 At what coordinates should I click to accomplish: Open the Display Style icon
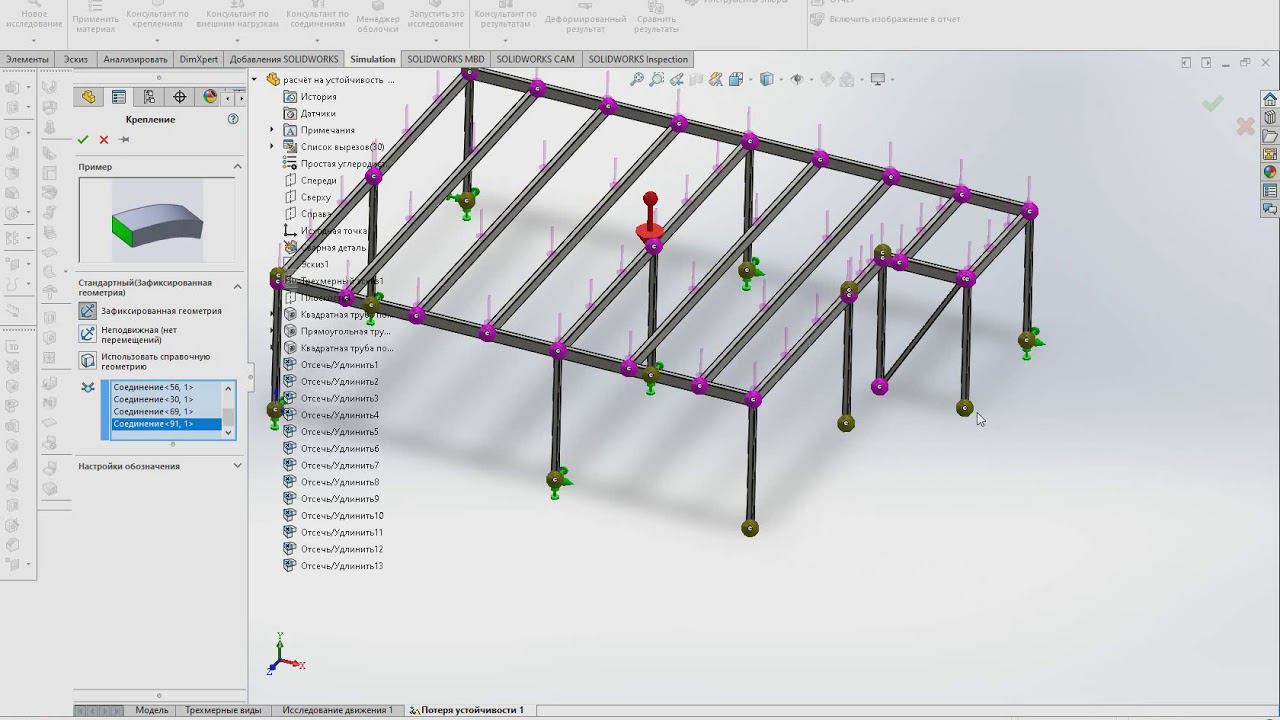tap(766, 79)
